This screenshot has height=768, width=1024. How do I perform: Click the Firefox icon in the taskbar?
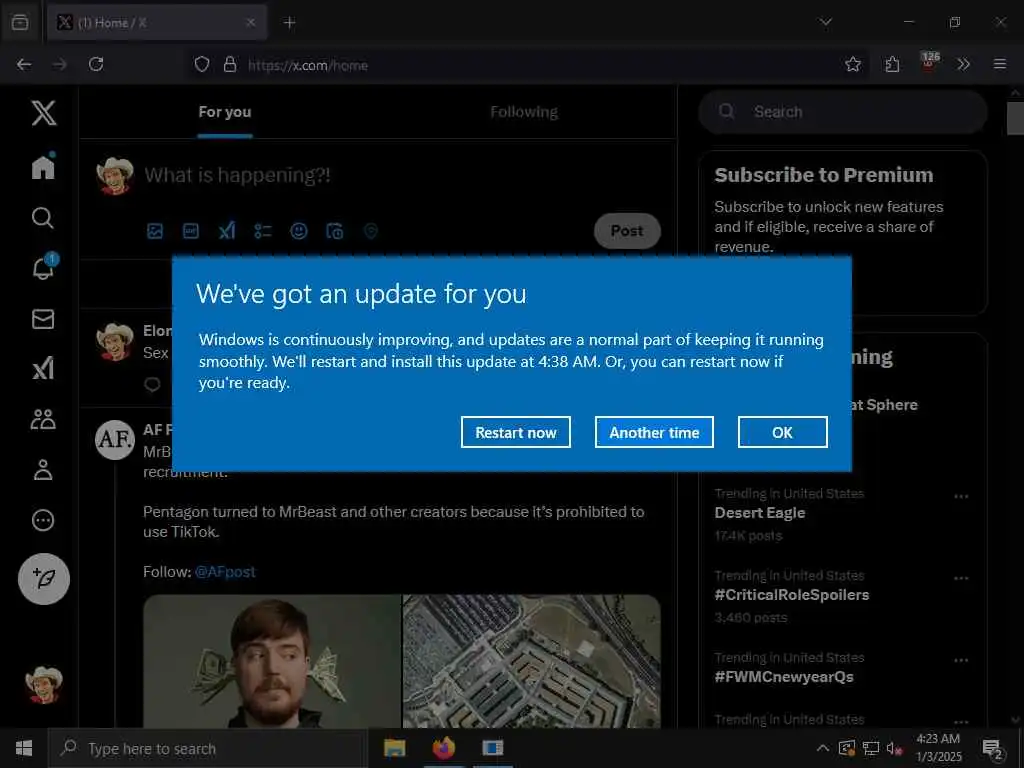point(443,748)
